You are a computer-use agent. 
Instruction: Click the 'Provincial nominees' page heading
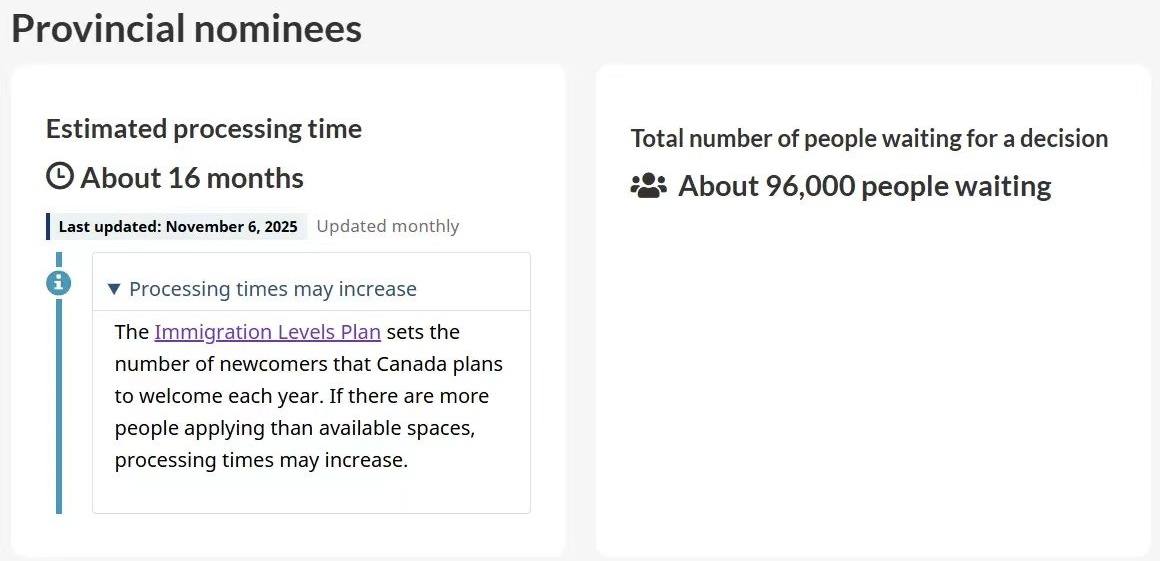click(x=186, y=28)
